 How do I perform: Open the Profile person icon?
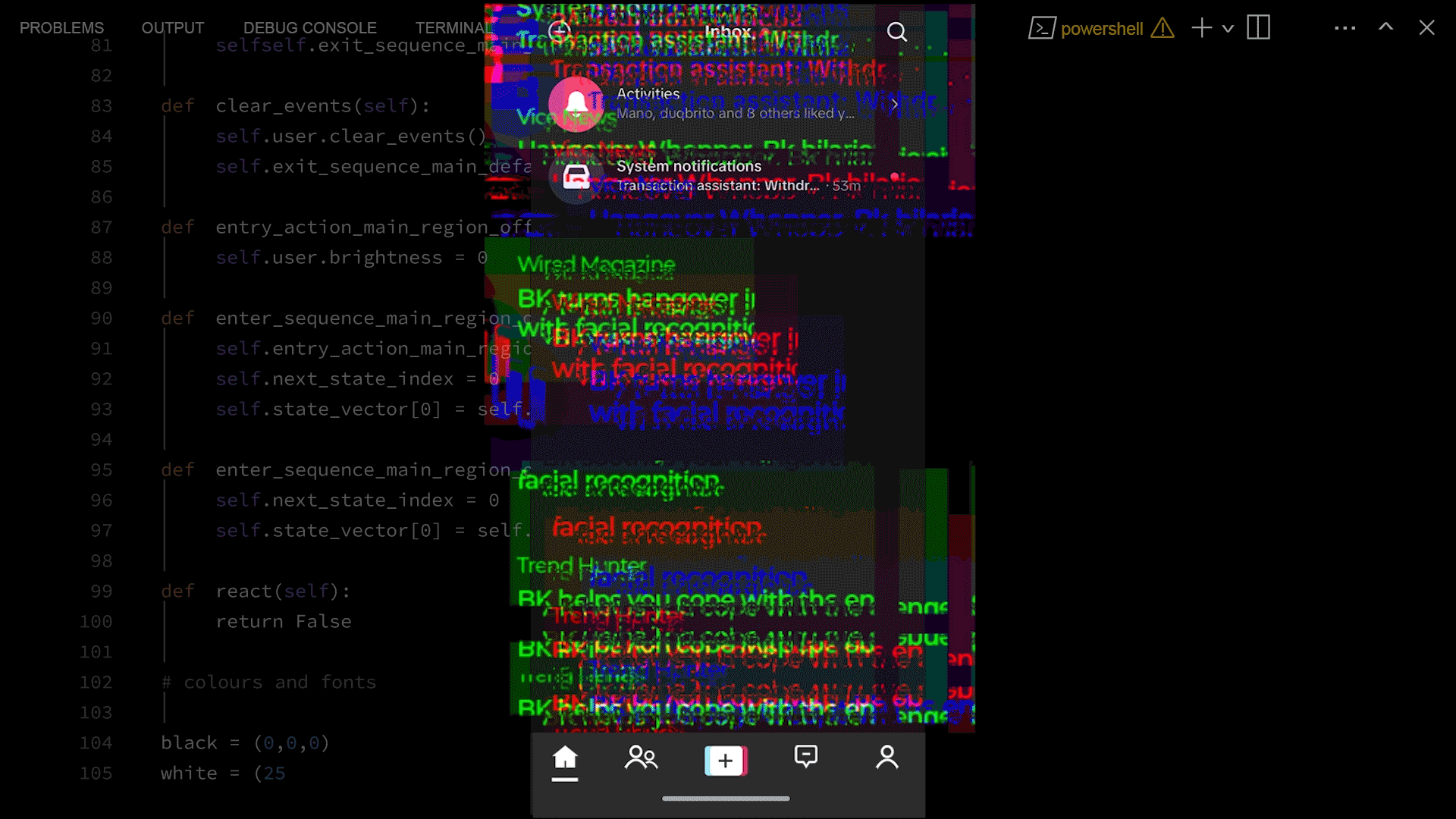pyautogui.click(x=886, y=758)
